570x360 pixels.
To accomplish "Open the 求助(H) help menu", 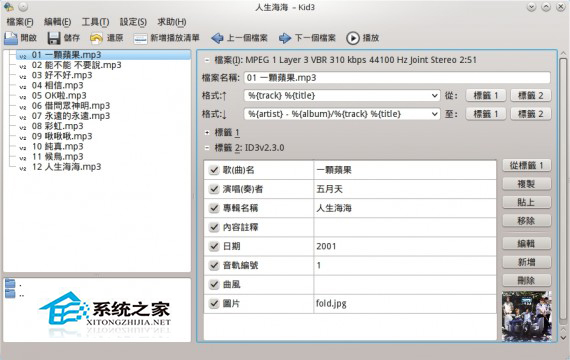I will tap(172, 22).
